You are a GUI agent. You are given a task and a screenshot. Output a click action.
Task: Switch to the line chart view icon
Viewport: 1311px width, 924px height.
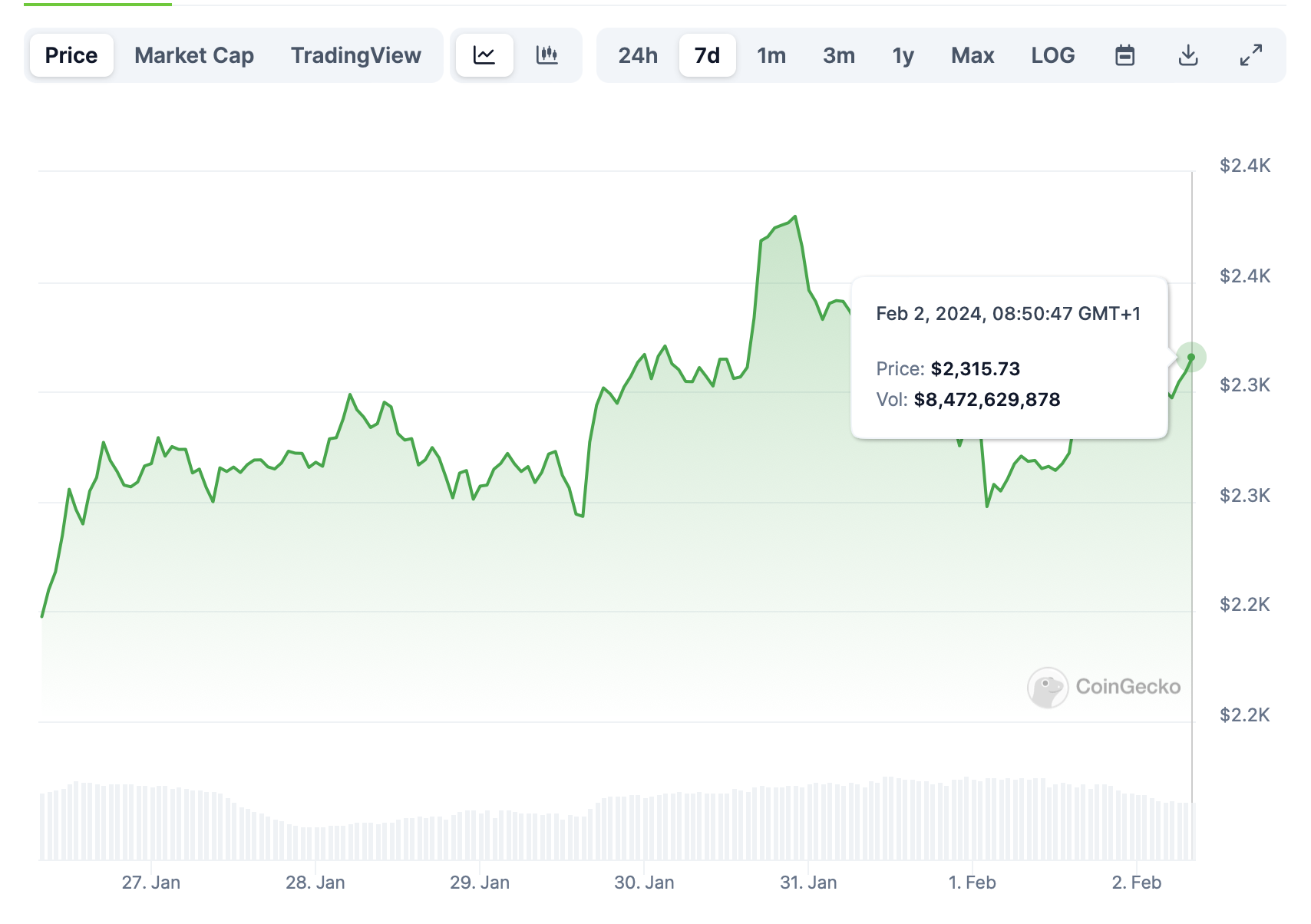[x=484, y=55]
